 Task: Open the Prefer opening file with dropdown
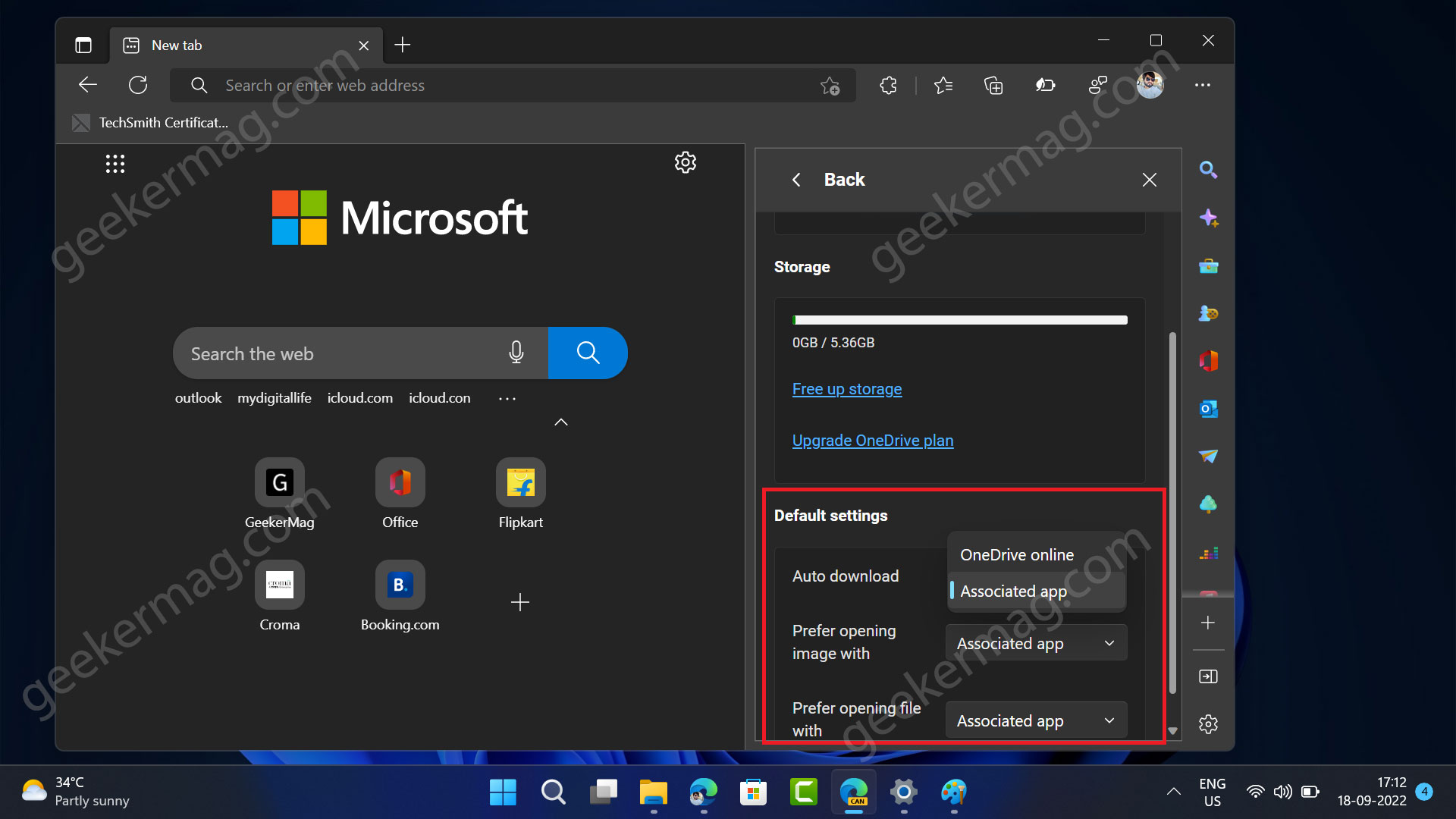[1035, 720]
